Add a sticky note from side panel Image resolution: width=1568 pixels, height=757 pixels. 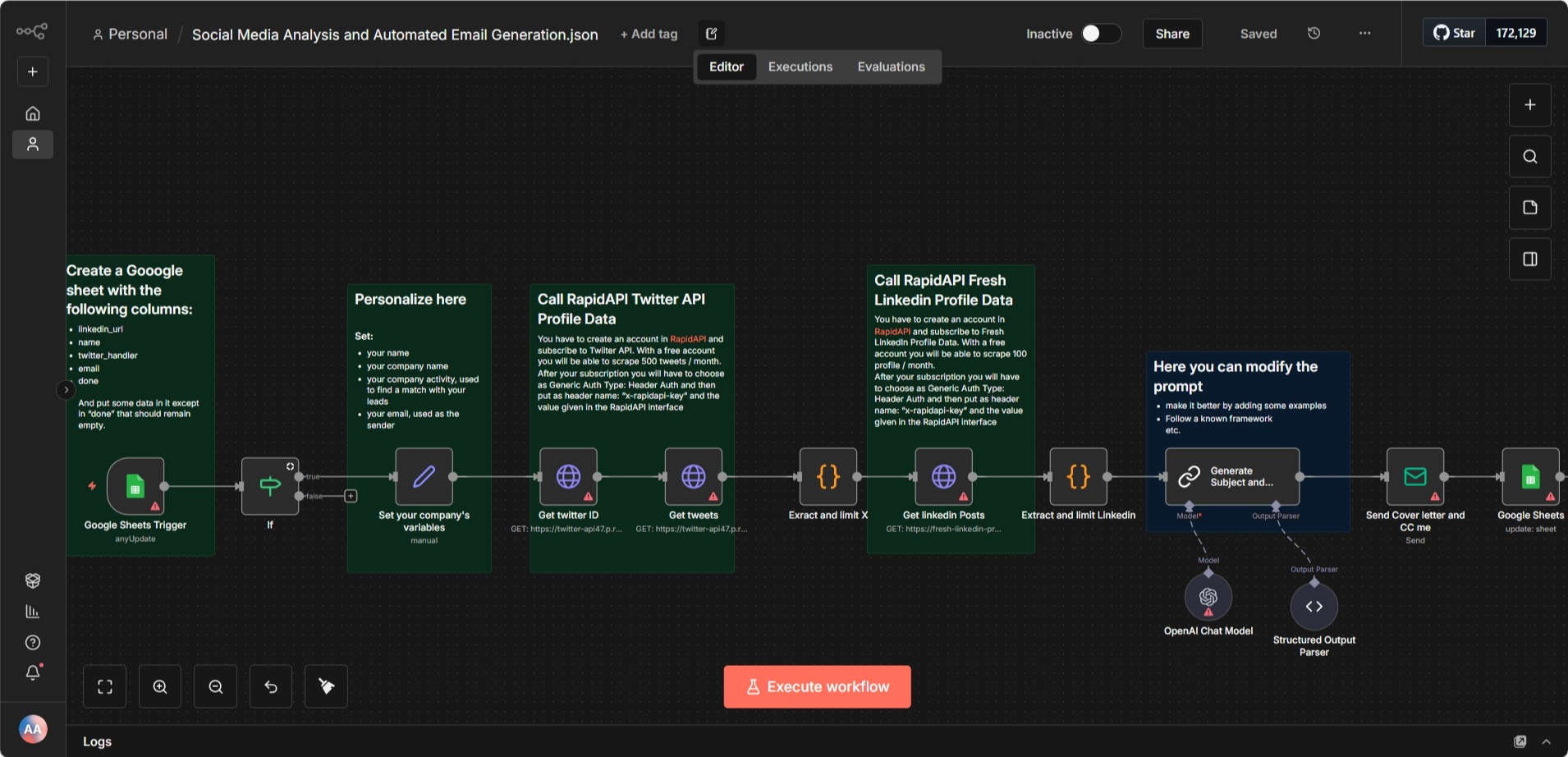pos(1530,208)
